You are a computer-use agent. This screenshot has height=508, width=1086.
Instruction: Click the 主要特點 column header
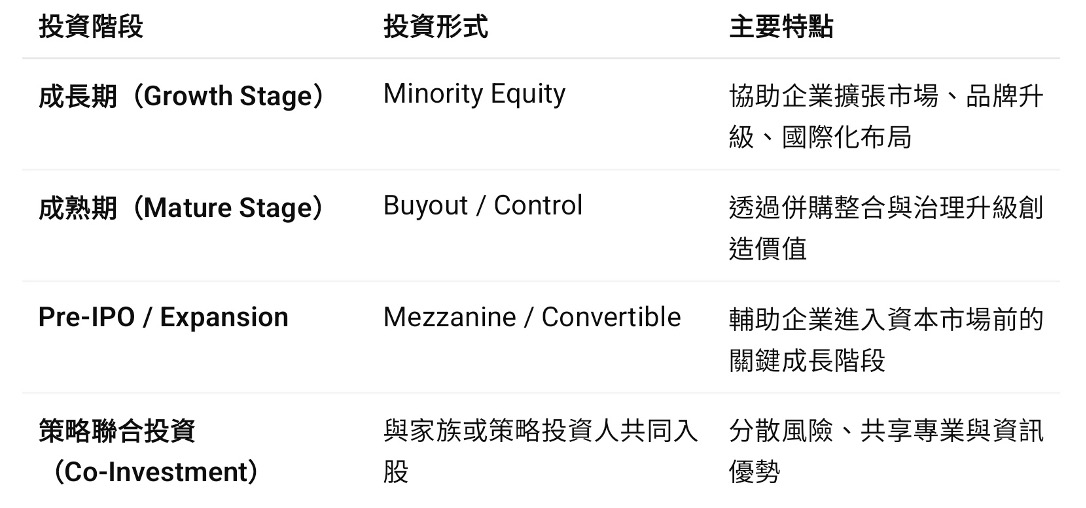tap(781, 27)
